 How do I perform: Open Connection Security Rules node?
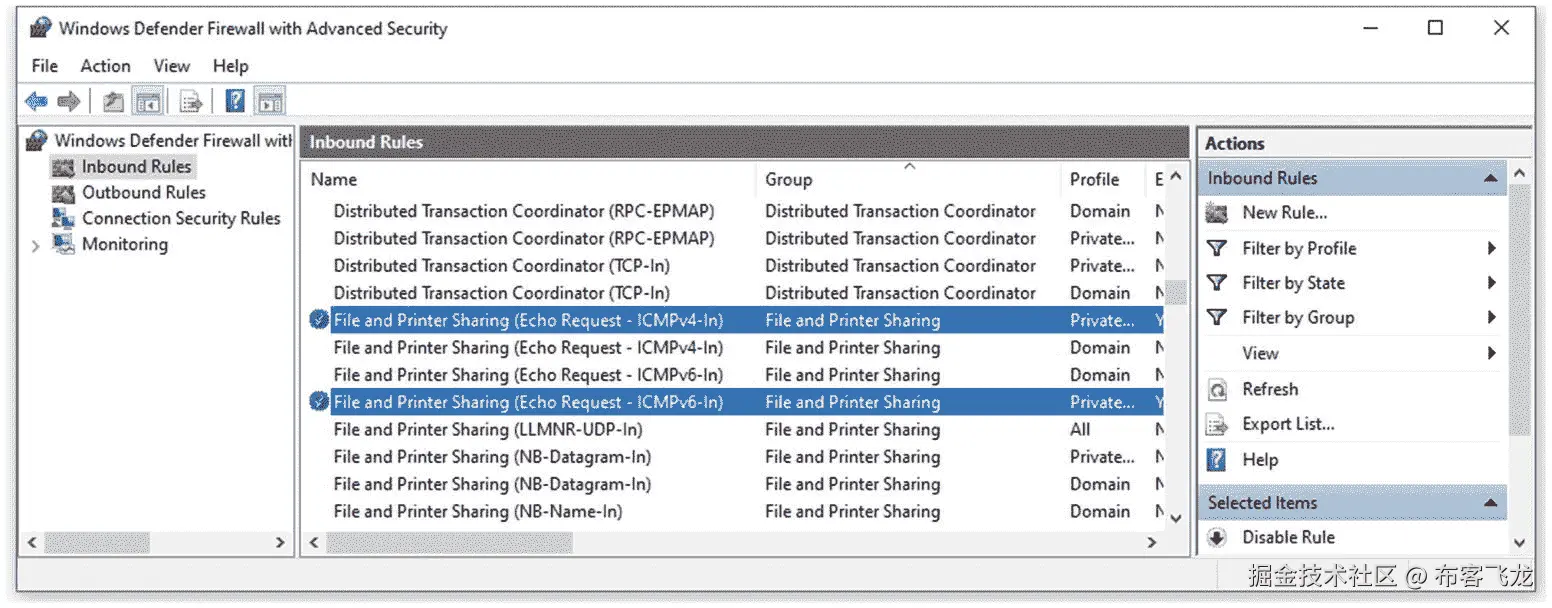(180, 218)
